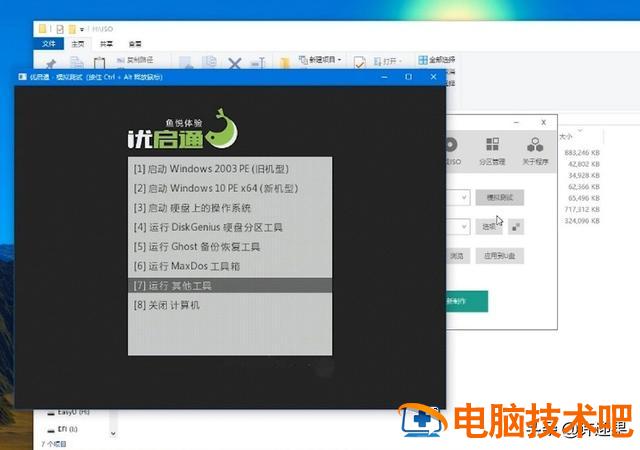The width and height of the screenshot is (640, 450).
Task: Choose option 8 shut down computer
Action: (230, 305)
